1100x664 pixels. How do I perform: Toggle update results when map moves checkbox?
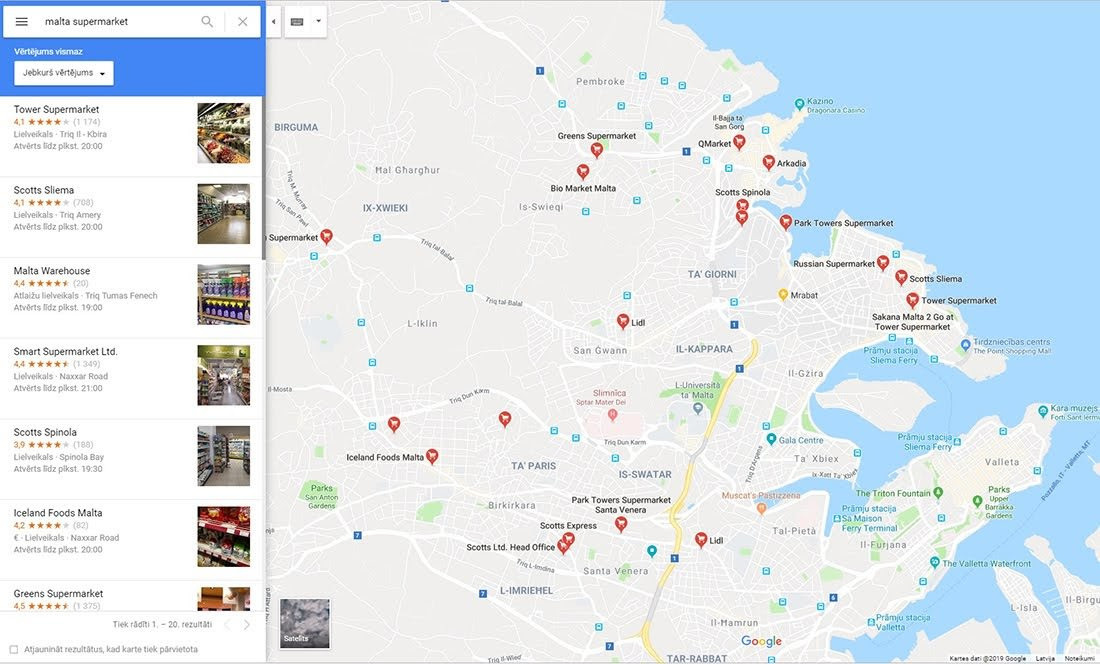[13, 649]
